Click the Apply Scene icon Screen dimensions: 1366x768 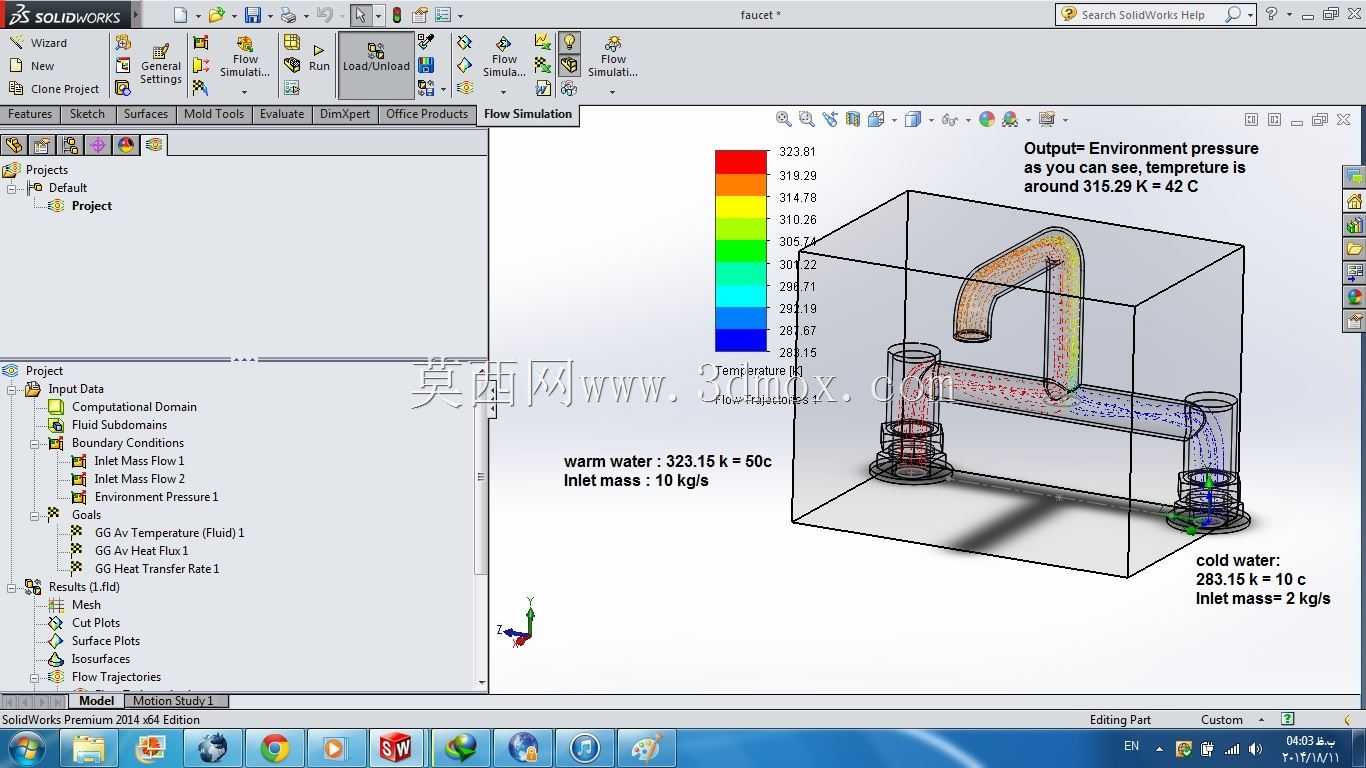[1010, 119]
